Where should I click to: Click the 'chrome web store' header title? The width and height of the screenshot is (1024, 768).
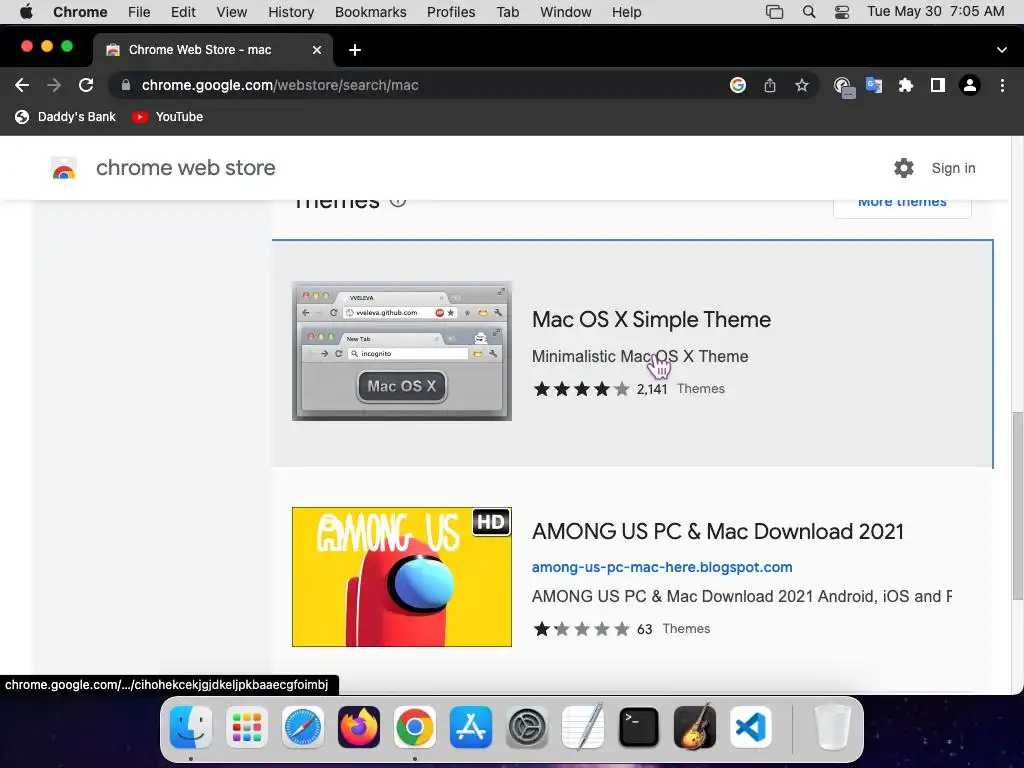pyautogui.click(x=185, y=168)
